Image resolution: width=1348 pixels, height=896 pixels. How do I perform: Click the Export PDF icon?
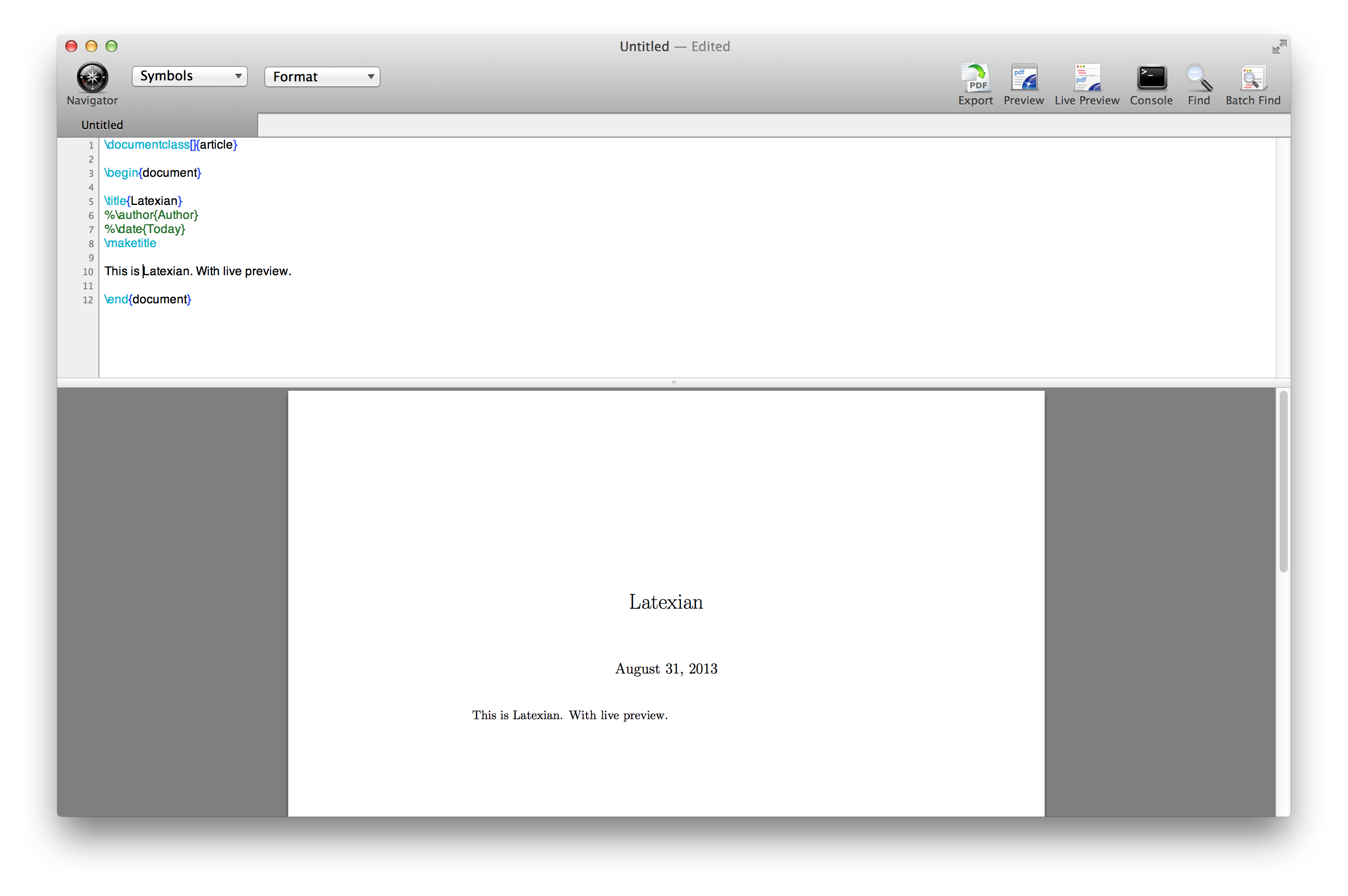coord(975,78)
